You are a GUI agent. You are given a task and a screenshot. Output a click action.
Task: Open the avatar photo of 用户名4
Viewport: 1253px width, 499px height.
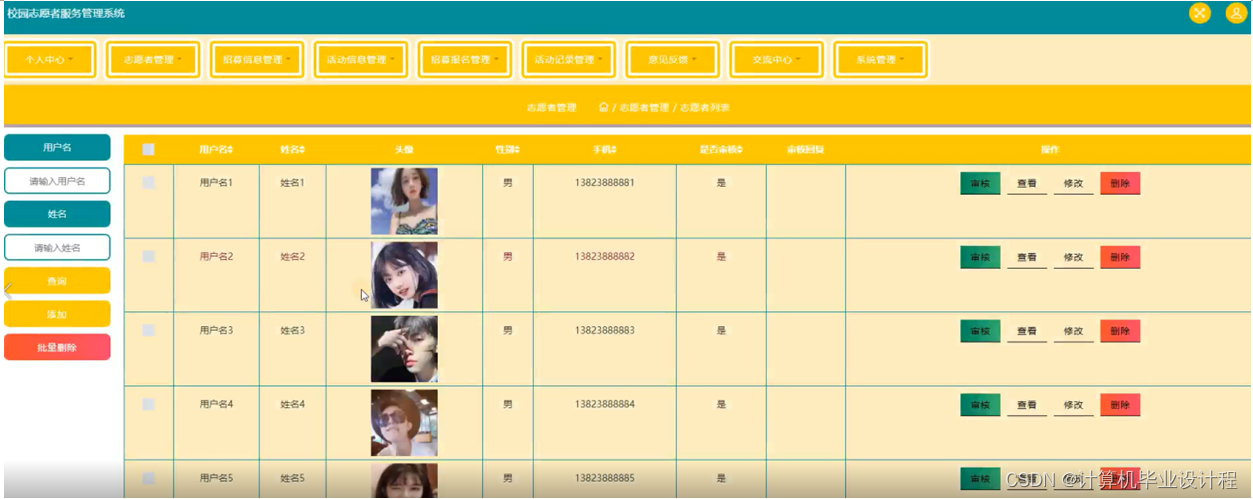pyautogui.click(x=404, y=423)
